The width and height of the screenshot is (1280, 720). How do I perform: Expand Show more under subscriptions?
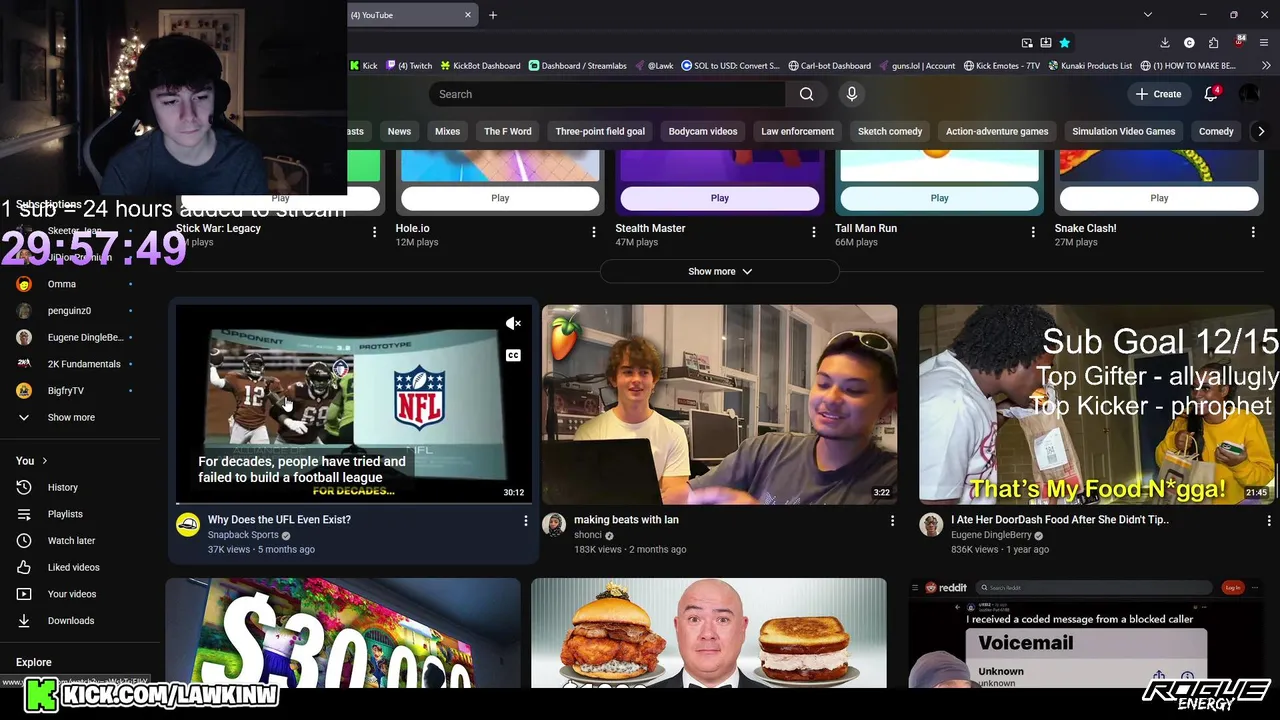click(71, 418)
